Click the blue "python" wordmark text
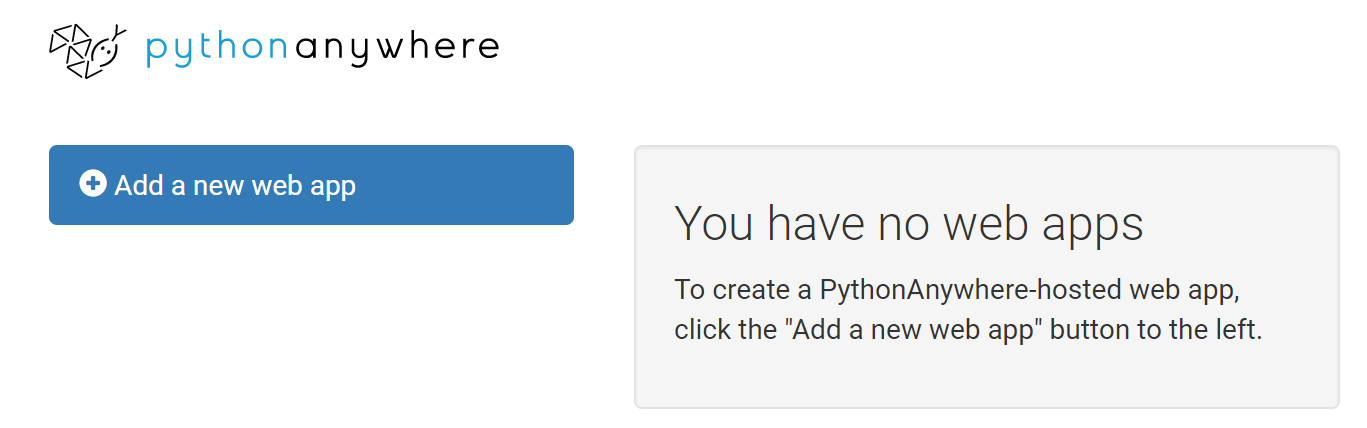 [217, 49]
